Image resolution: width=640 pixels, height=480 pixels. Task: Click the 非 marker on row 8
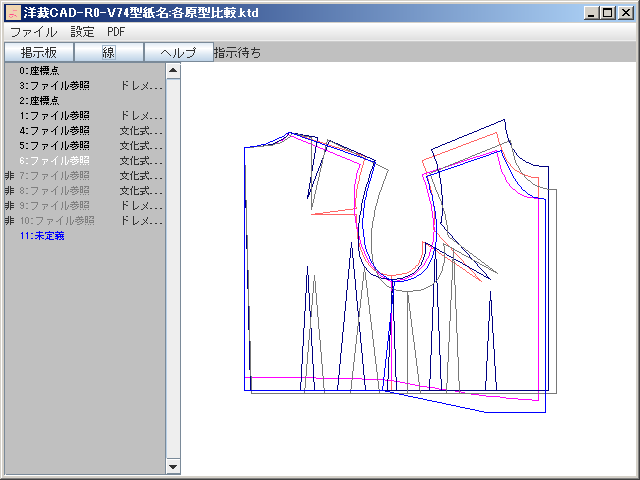(9, 191)
